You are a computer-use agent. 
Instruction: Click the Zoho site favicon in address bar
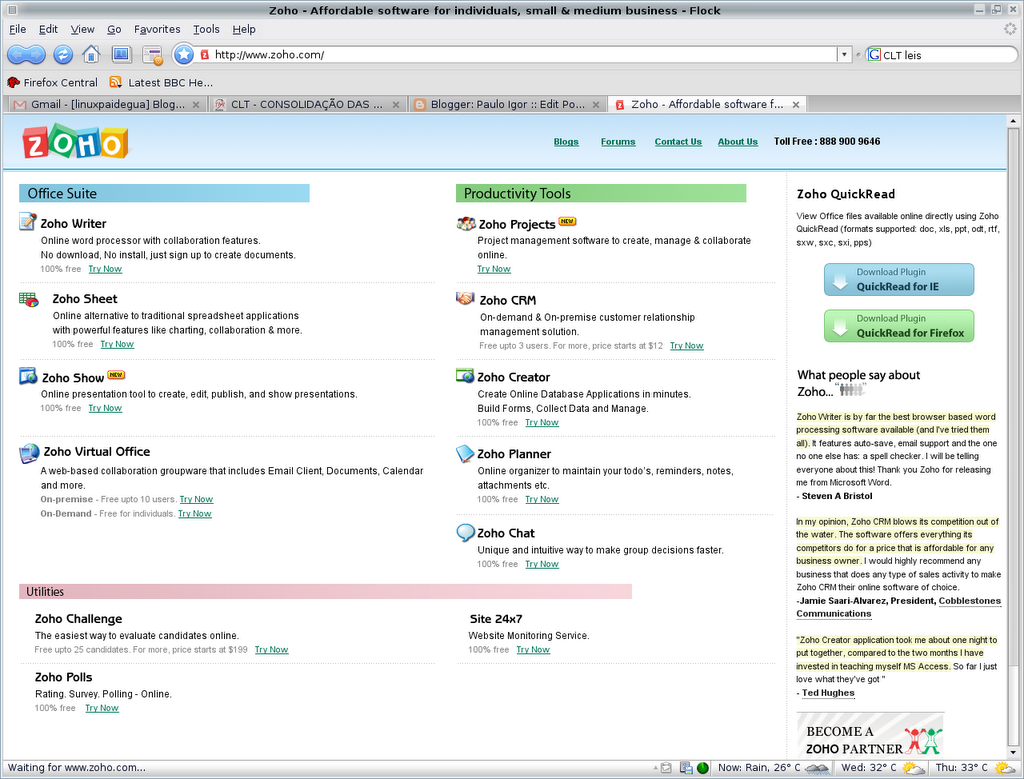click(x=204, y=55)
